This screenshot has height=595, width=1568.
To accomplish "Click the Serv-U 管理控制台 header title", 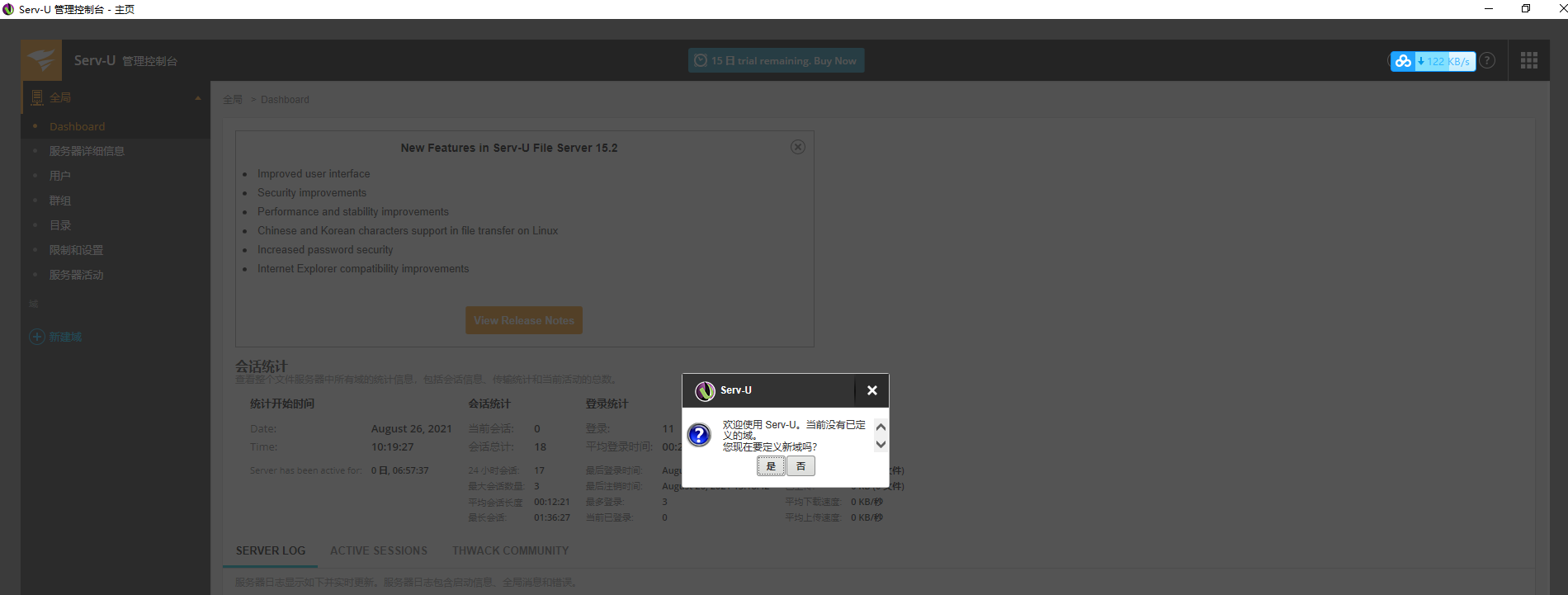I will (125, 60).
